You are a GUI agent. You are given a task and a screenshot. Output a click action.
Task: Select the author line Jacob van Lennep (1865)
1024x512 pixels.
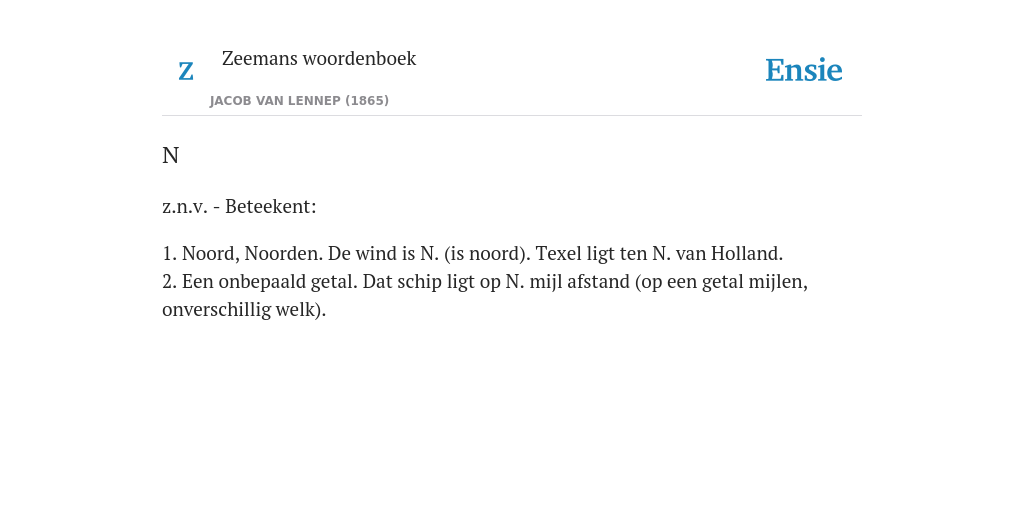tap(299, 101)
